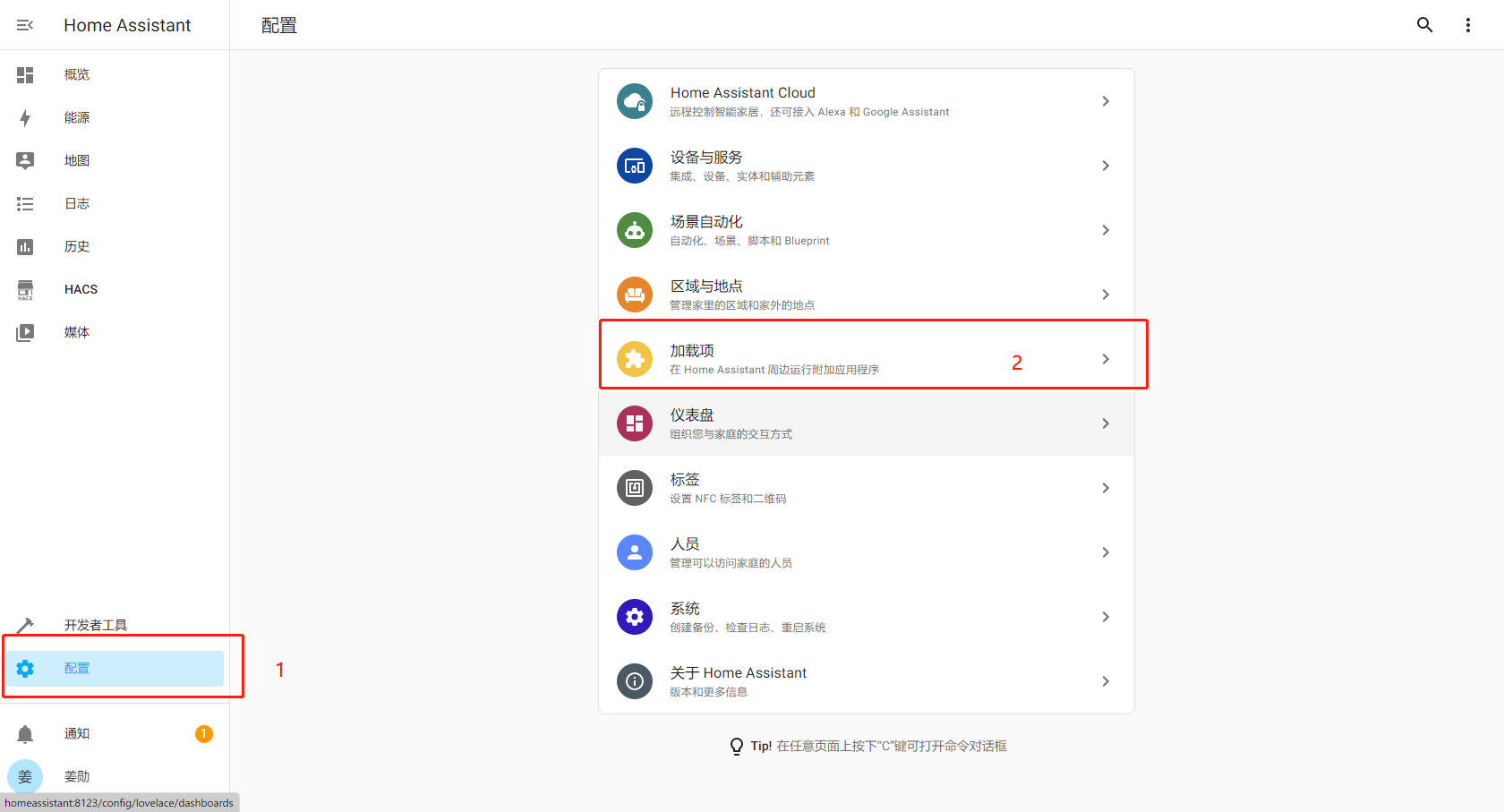The width and height of the screenshot is (1504, 812).
Task: Click the notification bell icon in the sidebar
Action: coord(25,734)
